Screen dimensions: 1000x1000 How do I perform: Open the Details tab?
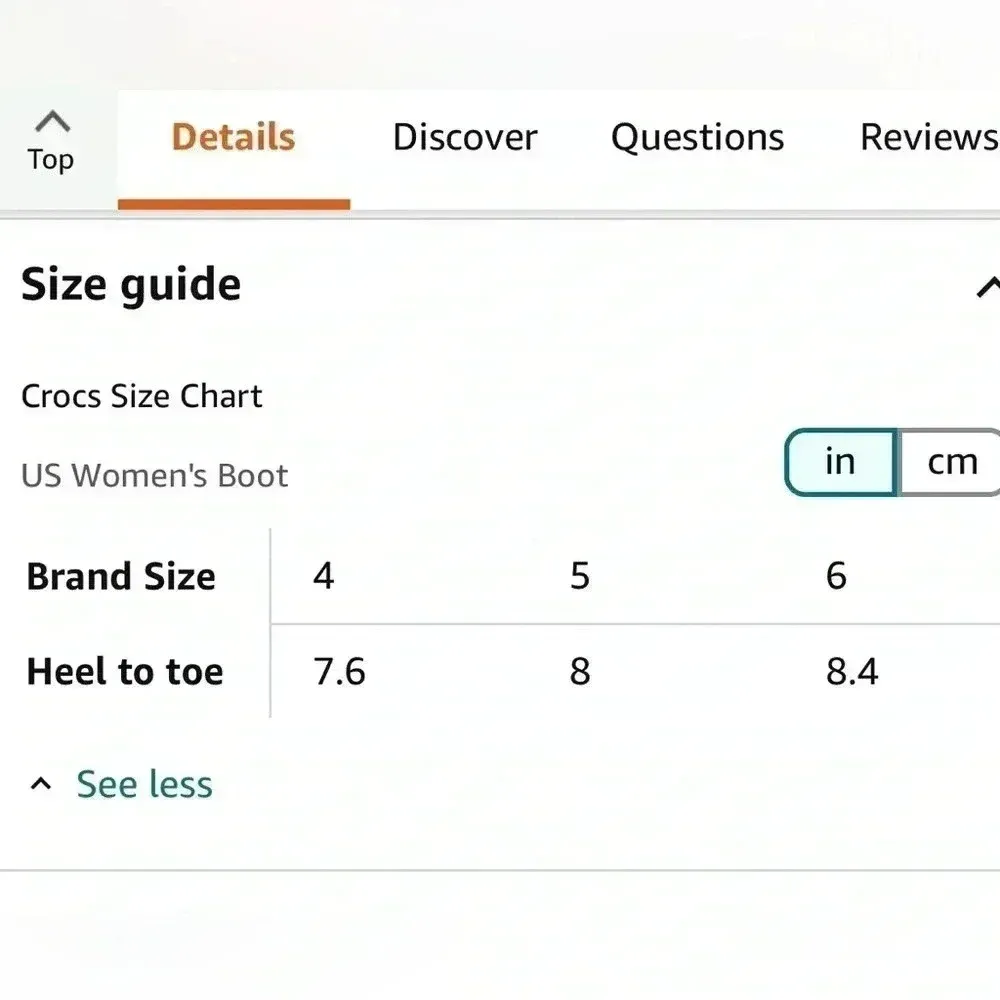point(233,138)
